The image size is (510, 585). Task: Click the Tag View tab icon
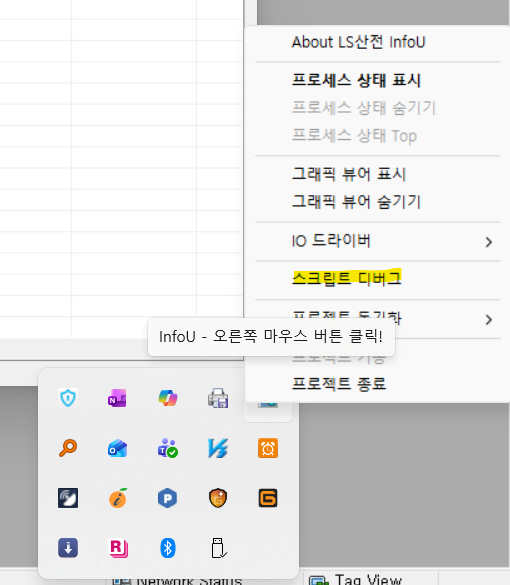(x=319, y=581)
